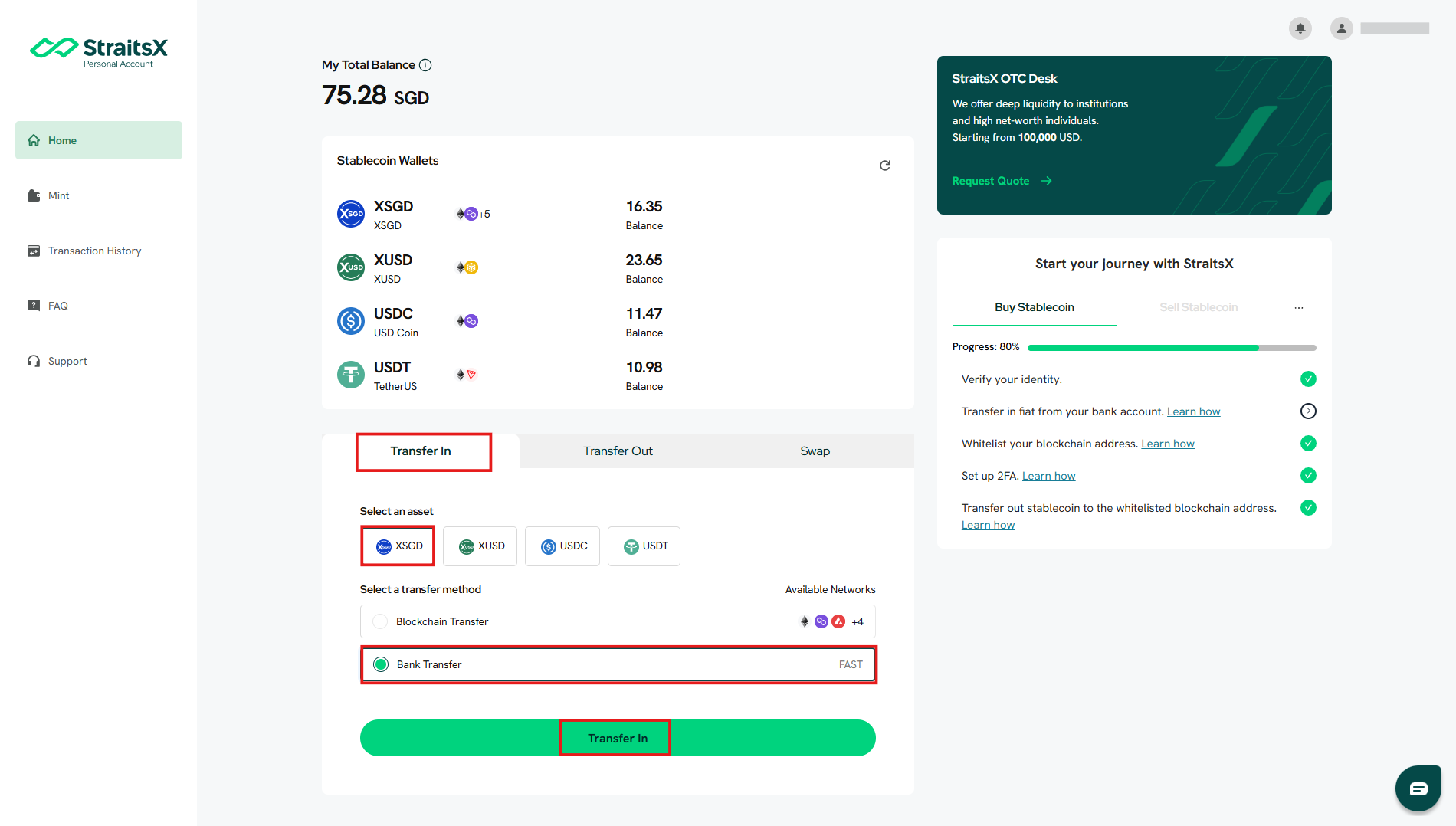Switch to the Transfer In tab
Viewport: 1456px width, 826px height.
pyautogui.click(x=421, y=451)
